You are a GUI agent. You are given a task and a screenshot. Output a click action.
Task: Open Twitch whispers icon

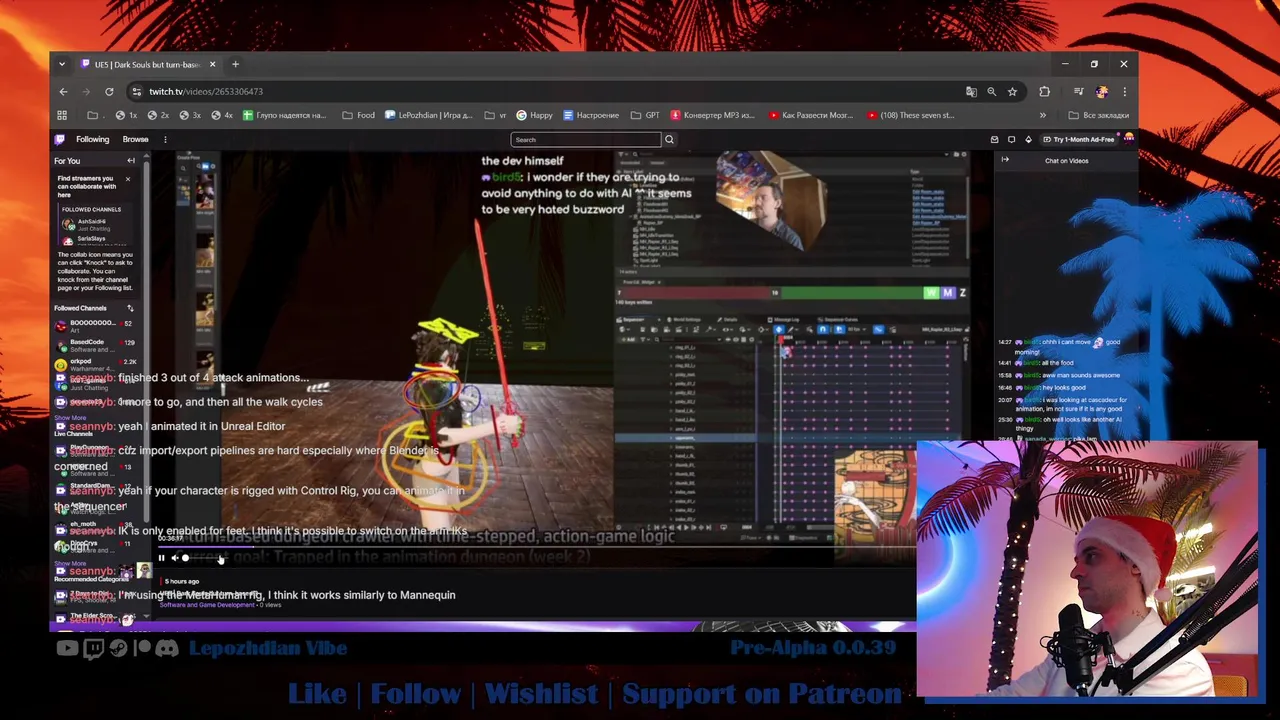pyautogui.click(x=1011, y=139)
